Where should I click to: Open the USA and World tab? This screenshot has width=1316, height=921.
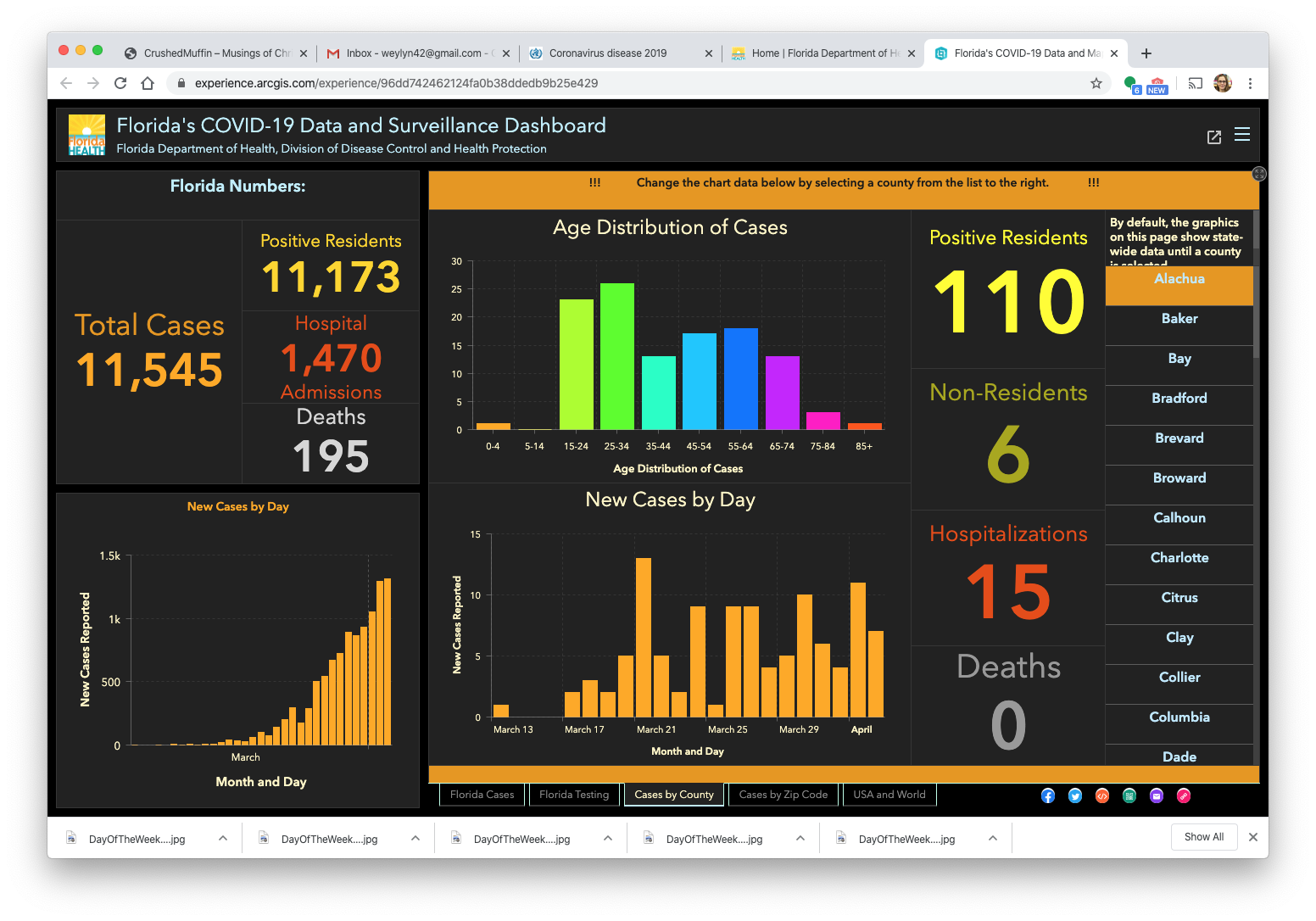coord(889,795)
